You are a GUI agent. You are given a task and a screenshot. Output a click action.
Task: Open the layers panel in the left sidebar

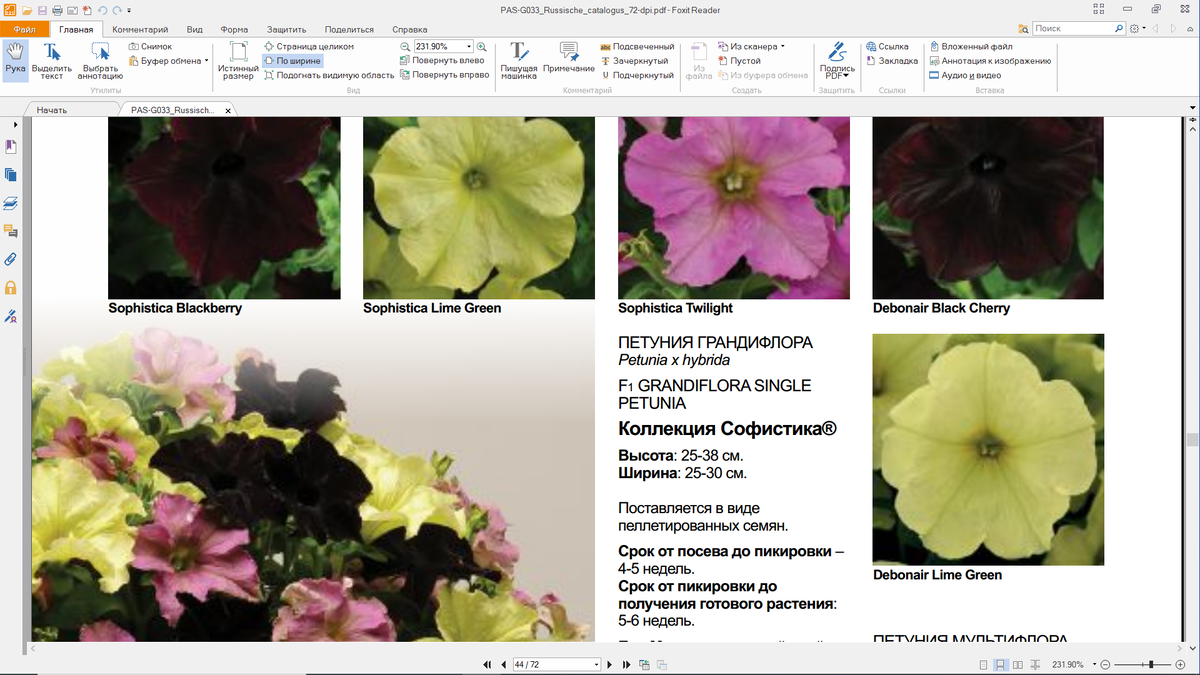tap(11, 203)
